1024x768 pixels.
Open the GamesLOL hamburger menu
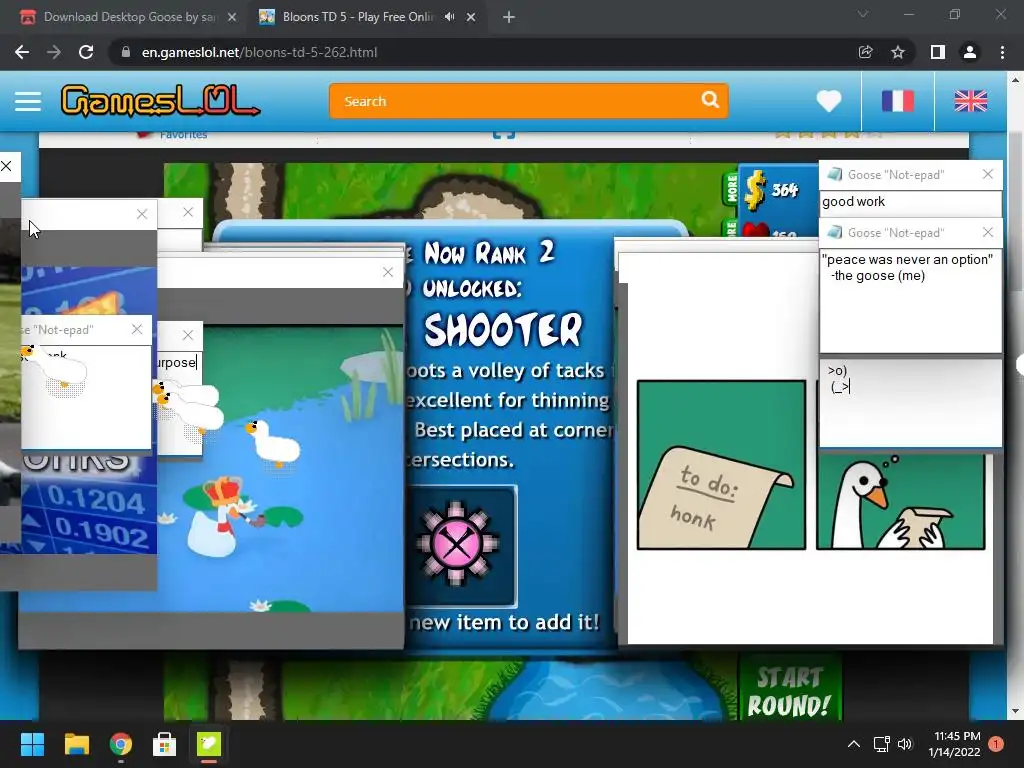[x=28, y=101]
